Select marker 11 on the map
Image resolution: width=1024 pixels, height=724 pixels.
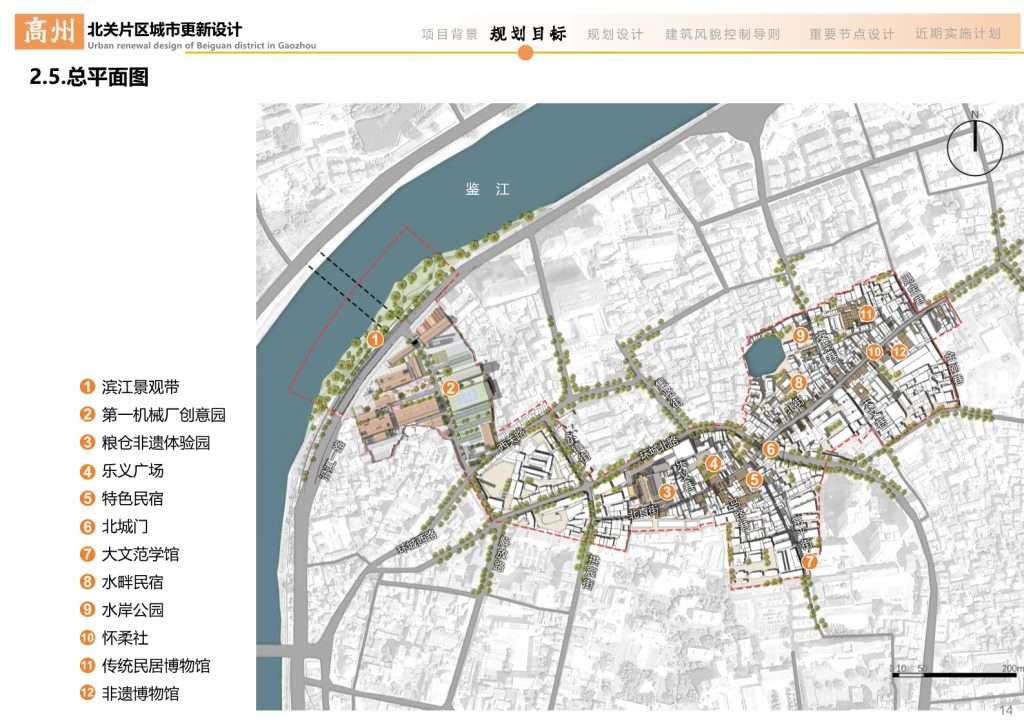[x=867, y=314]
